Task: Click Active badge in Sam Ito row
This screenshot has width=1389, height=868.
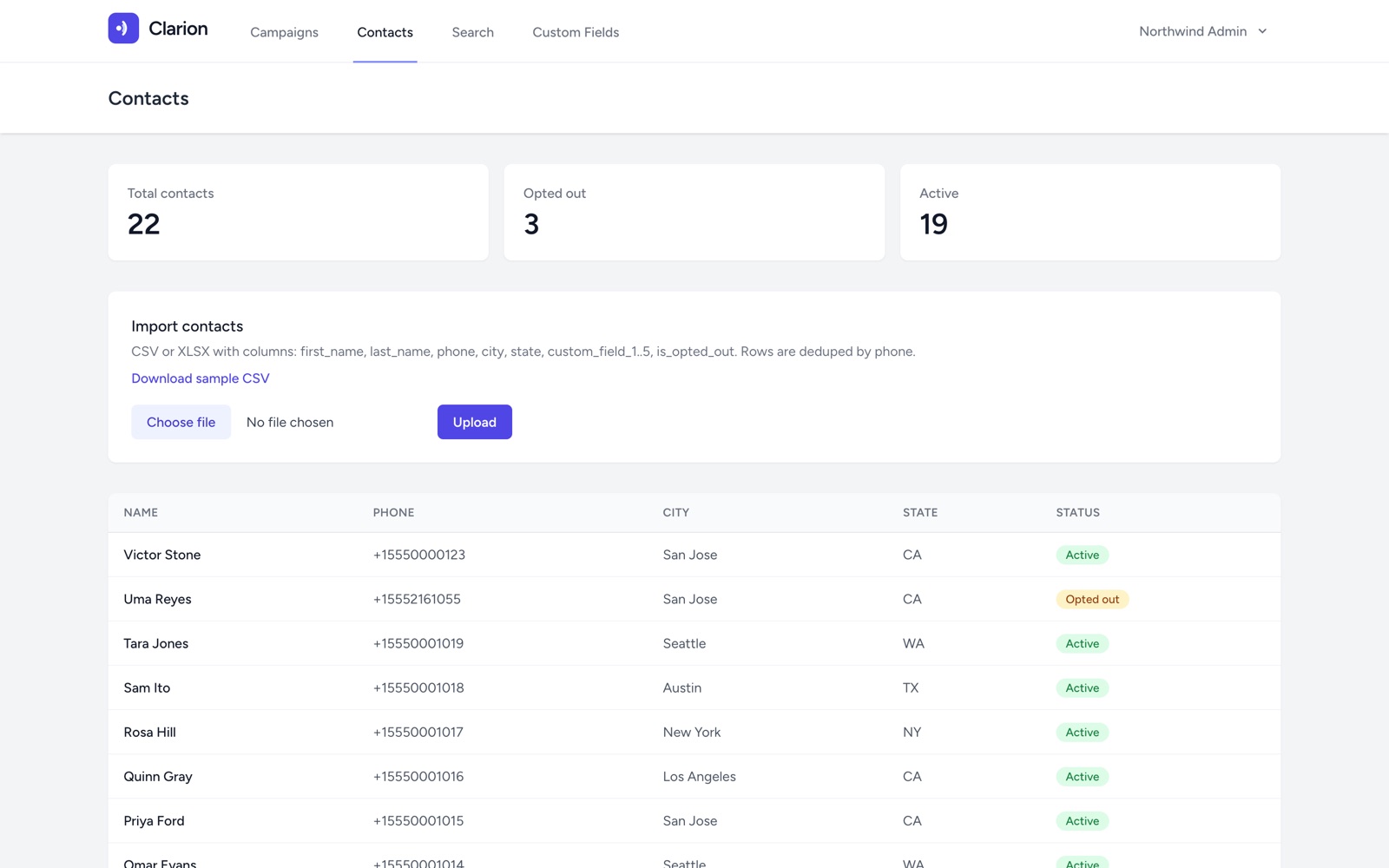Action: [1083, 687]
